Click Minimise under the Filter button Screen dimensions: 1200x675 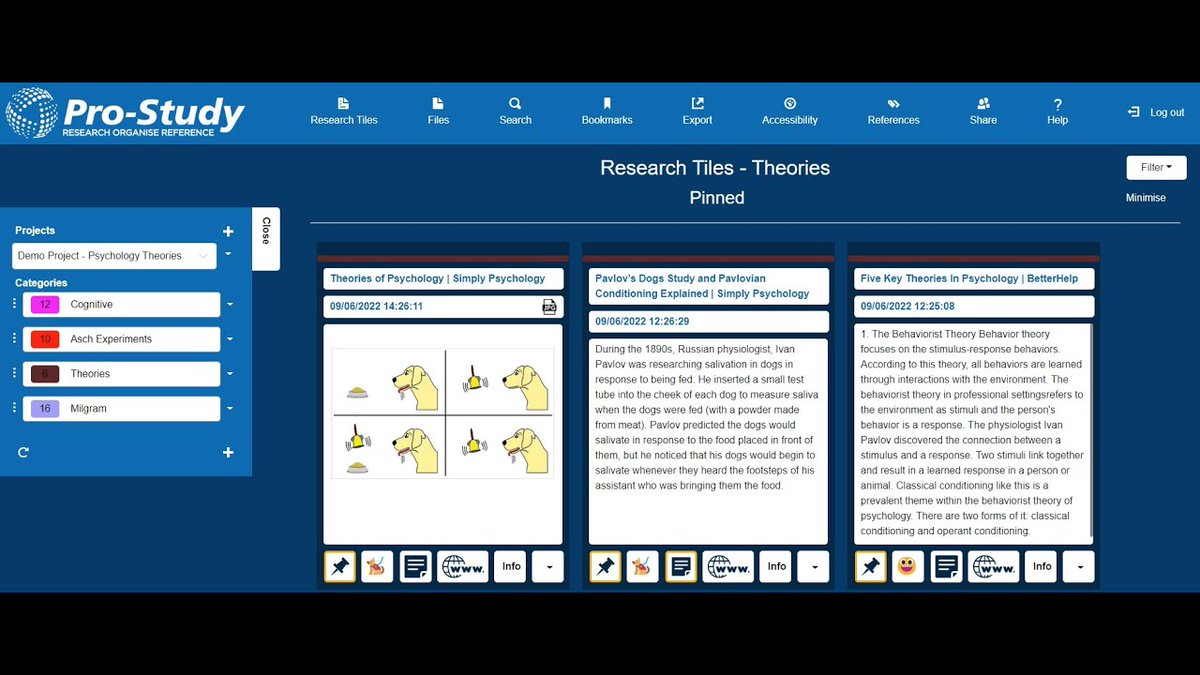click(1145, 197)
